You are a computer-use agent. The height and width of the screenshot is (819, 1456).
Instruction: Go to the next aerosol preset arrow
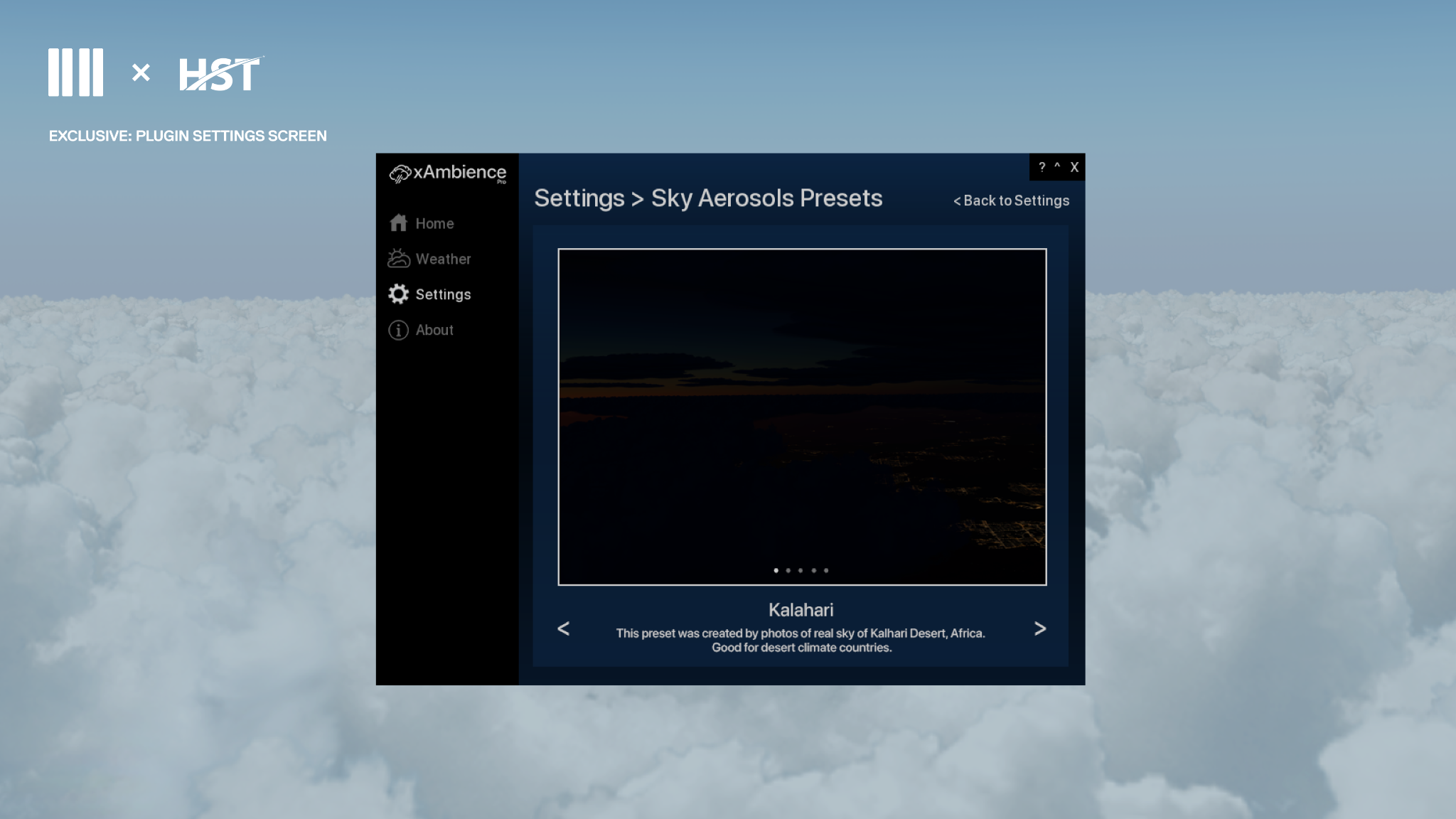[1039, 628]
